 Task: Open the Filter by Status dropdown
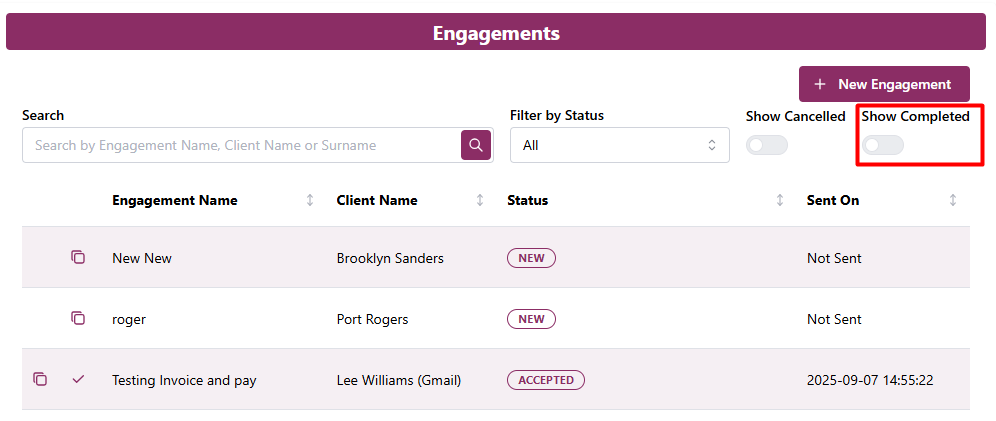pos(619,145)
